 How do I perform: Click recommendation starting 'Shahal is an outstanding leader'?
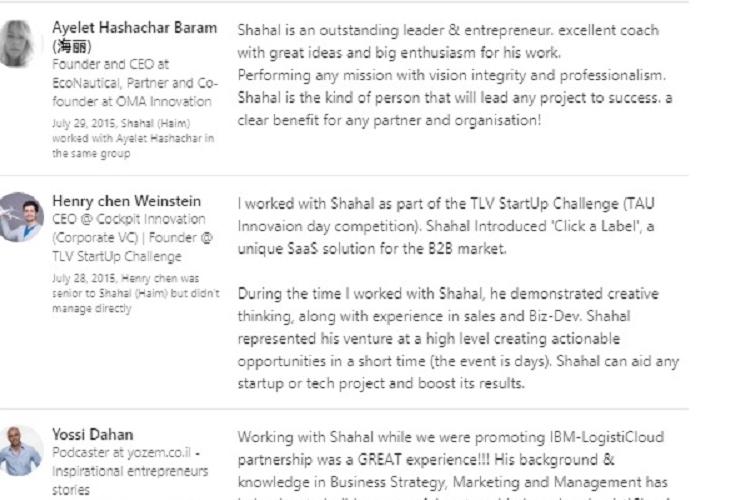pyautogui.click(x=455, y=75)
